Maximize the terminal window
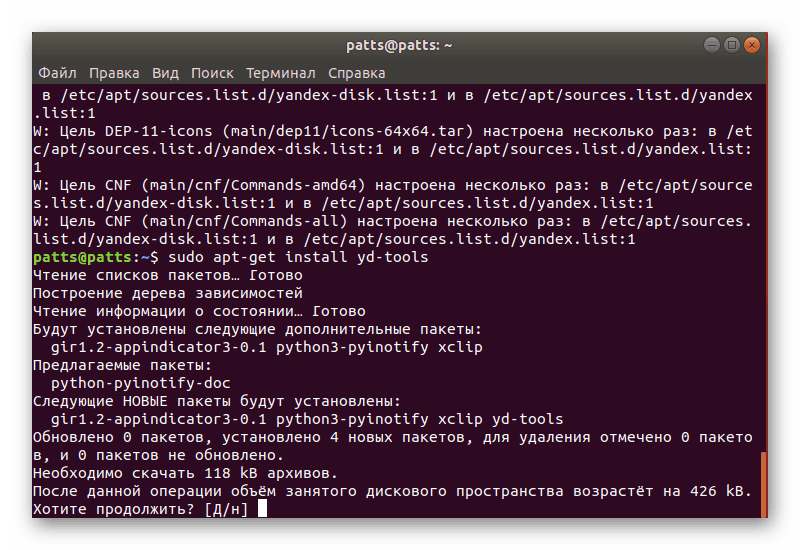 732,45
